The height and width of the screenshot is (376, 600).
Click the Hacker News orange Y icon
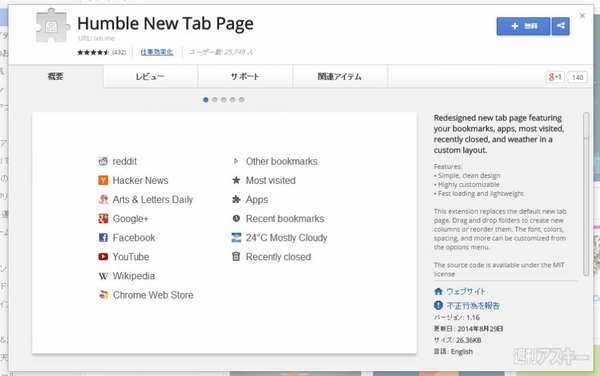coord(103,180)
